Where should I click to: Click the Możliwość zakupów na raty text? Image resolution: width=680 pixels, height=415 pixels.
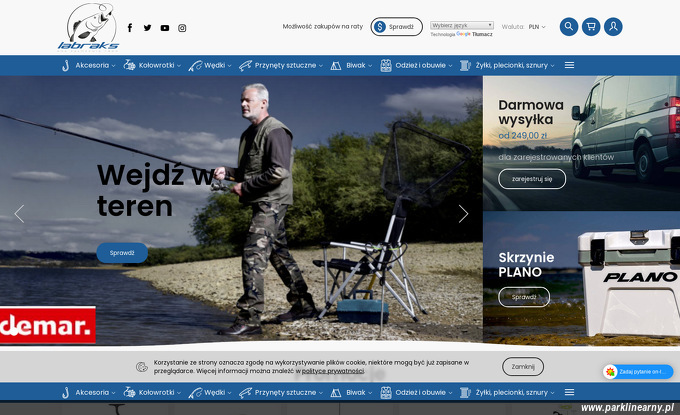323,26
